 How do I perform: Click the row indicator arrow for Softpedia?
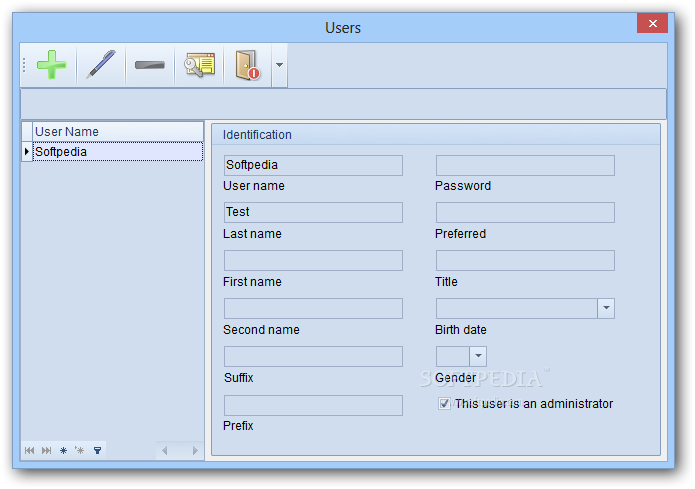(x=27, y=152)
